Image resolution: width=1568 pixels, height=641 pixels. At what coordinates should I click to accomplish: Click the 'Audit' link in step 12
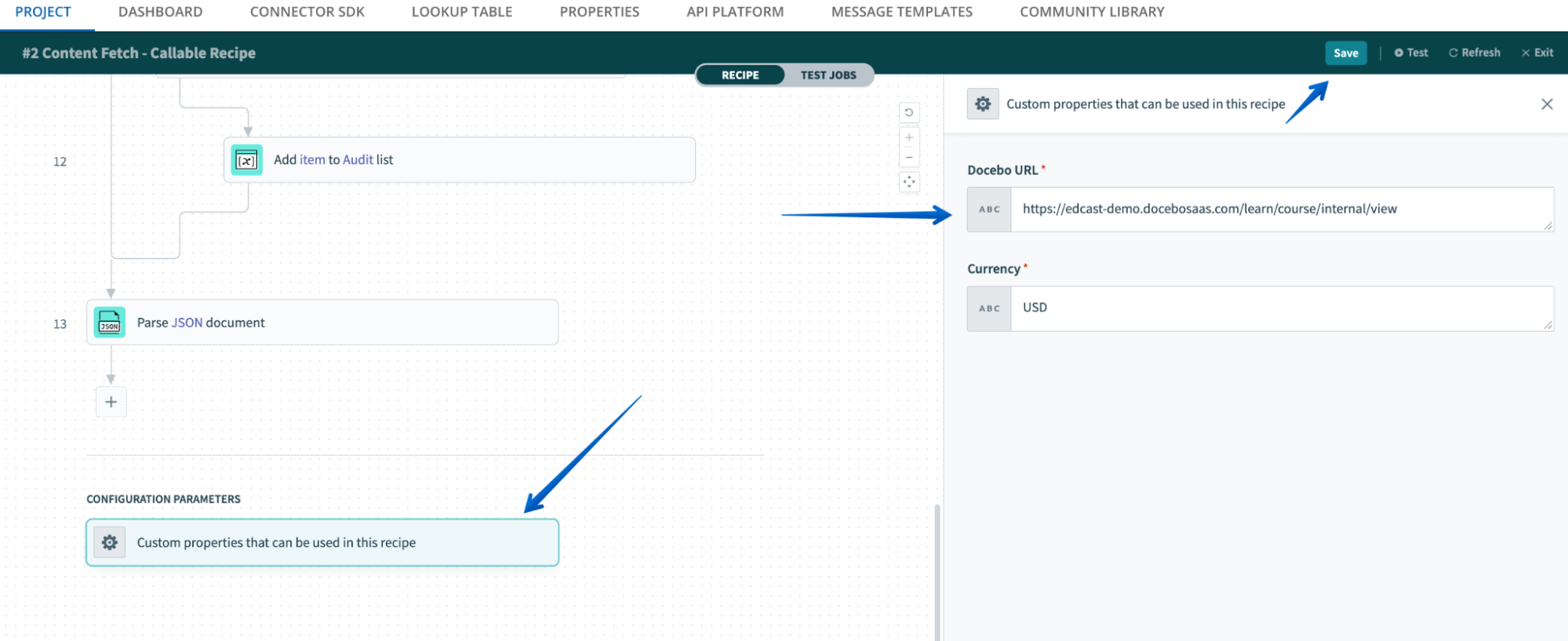358,160
